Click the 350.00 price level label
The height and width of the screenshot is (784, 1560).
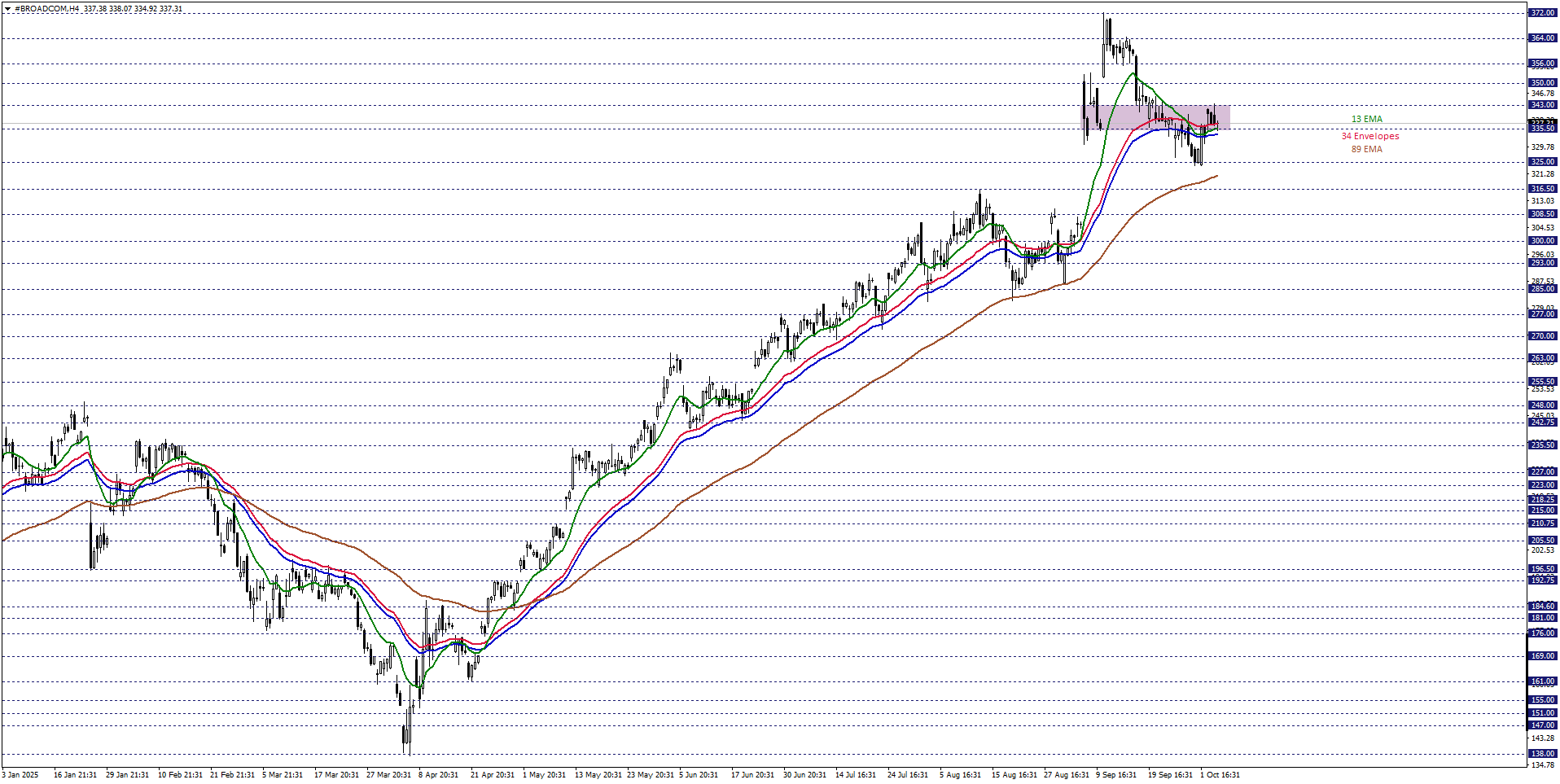(x=1542, y=82)
